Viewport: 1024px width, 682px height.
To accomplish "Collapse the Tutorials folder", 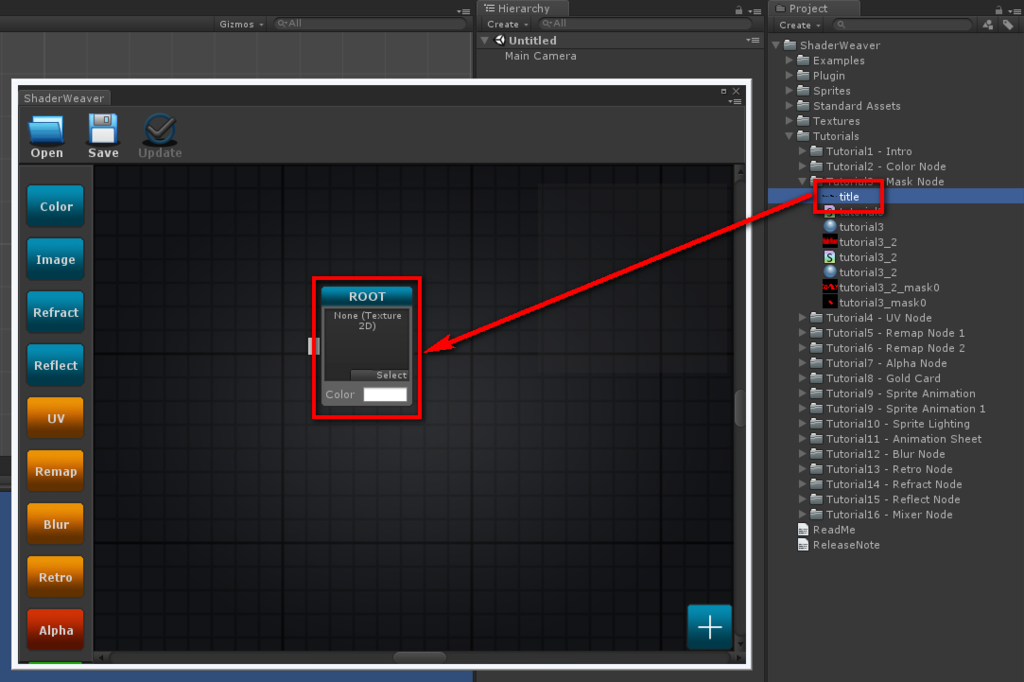I will tap(789, 136).
